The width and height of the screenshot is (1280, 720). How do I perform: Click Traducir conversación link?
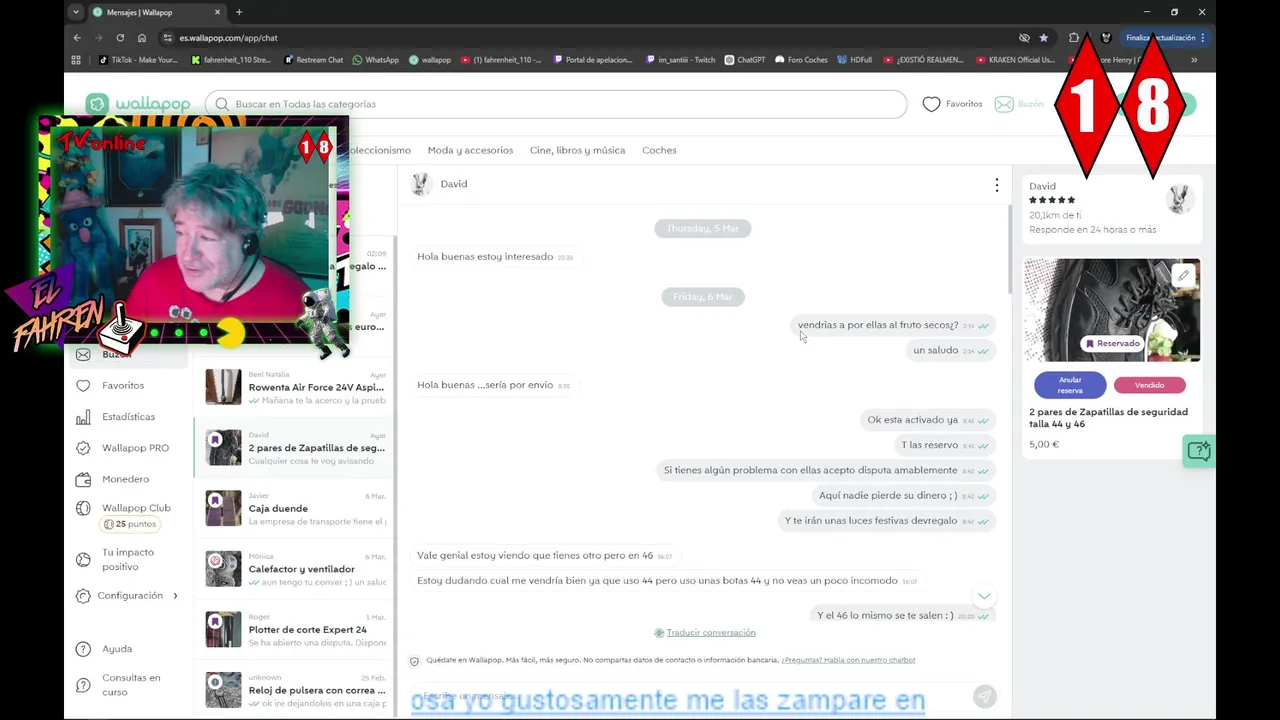(711, 632)
